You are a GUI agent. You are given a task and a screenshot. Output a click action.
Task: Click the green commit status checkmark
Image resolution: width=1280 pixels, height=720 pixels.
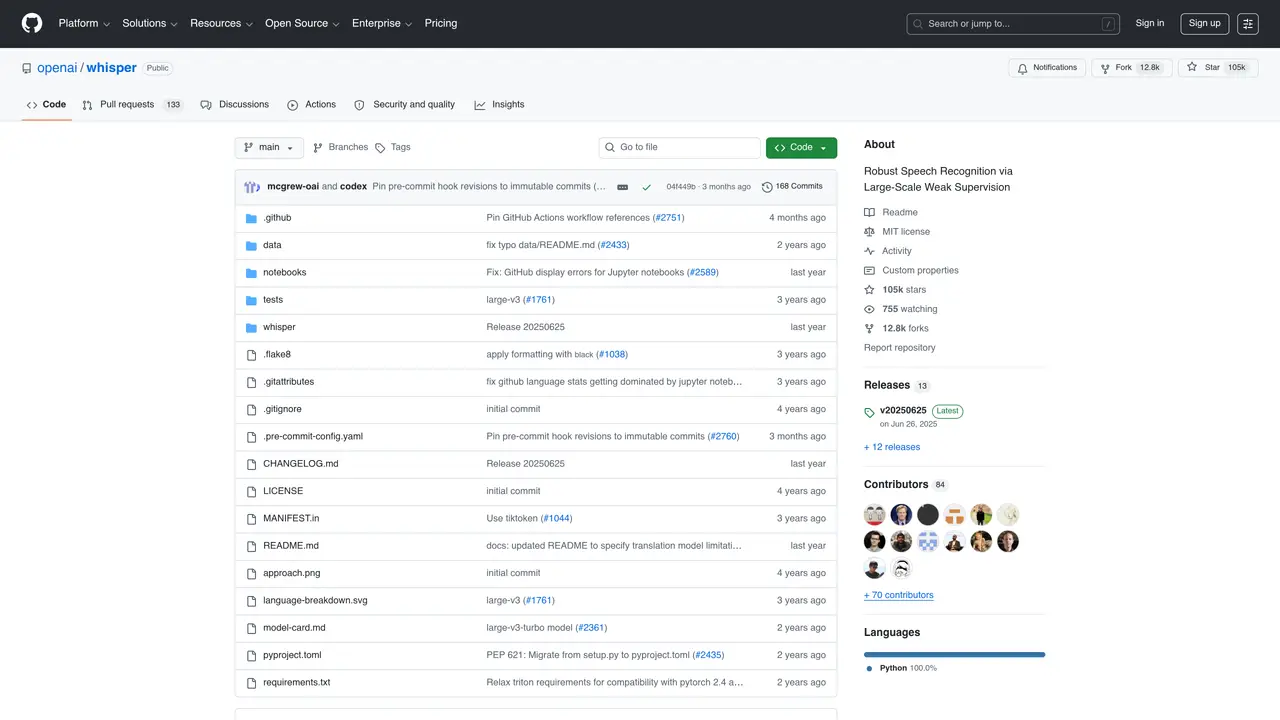tap(646, 187)
